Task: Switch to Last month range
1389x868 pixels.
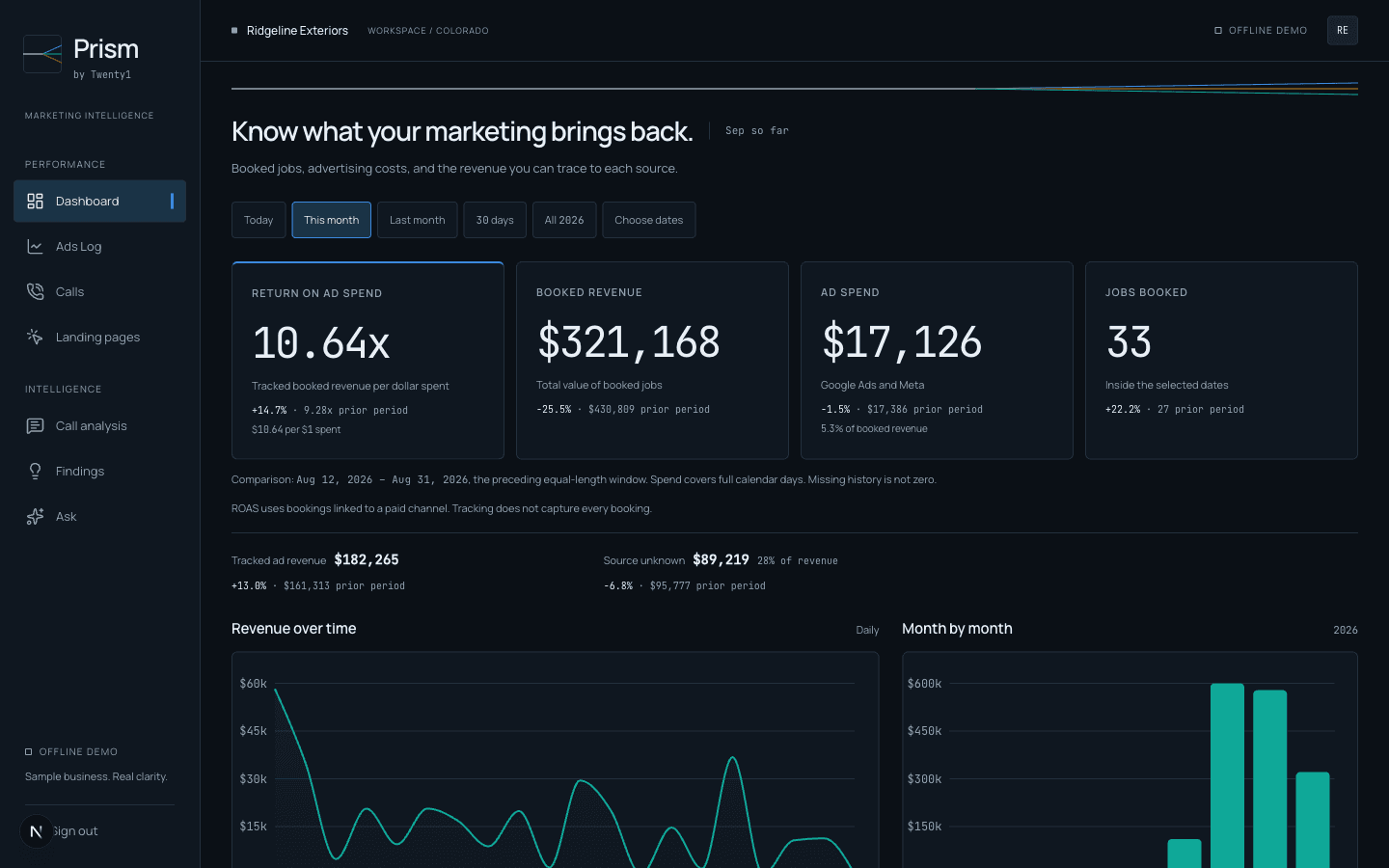Action: (x=417, y=220)
